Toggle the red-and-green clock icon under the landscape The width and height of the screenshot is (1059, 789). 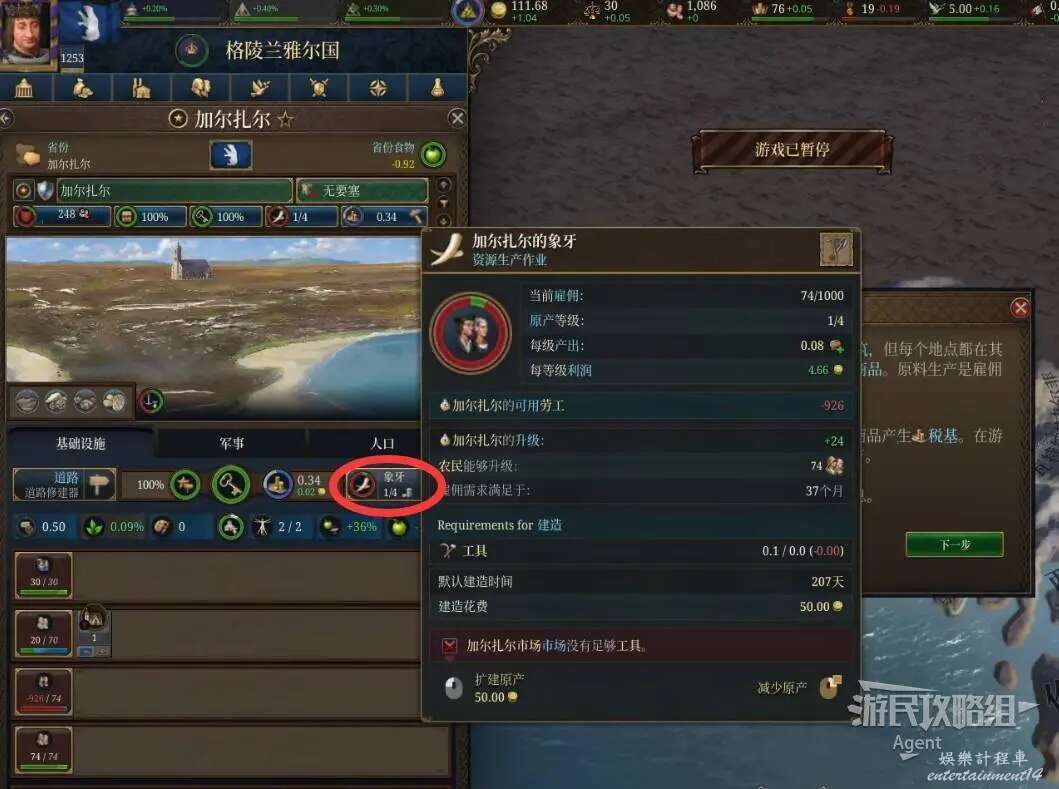click(x=151, y=401)
